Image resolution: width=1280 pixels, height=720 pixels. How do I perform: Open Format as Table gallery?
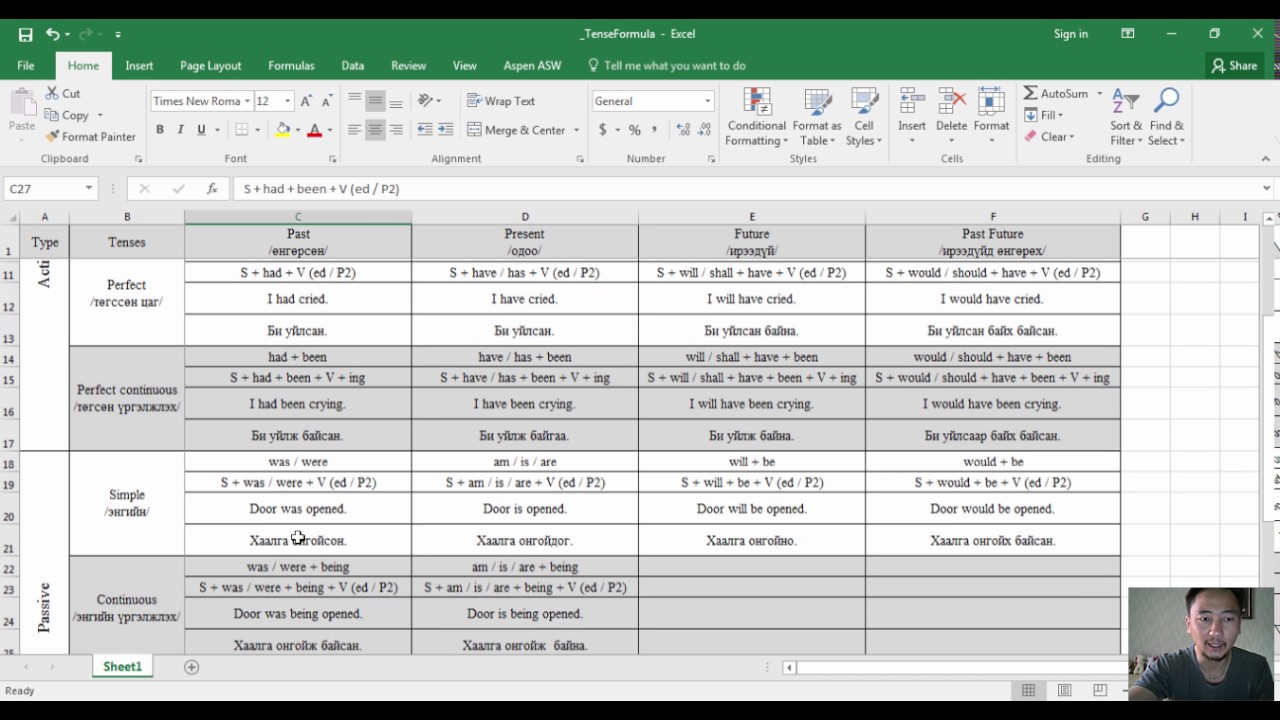[817, 117]
